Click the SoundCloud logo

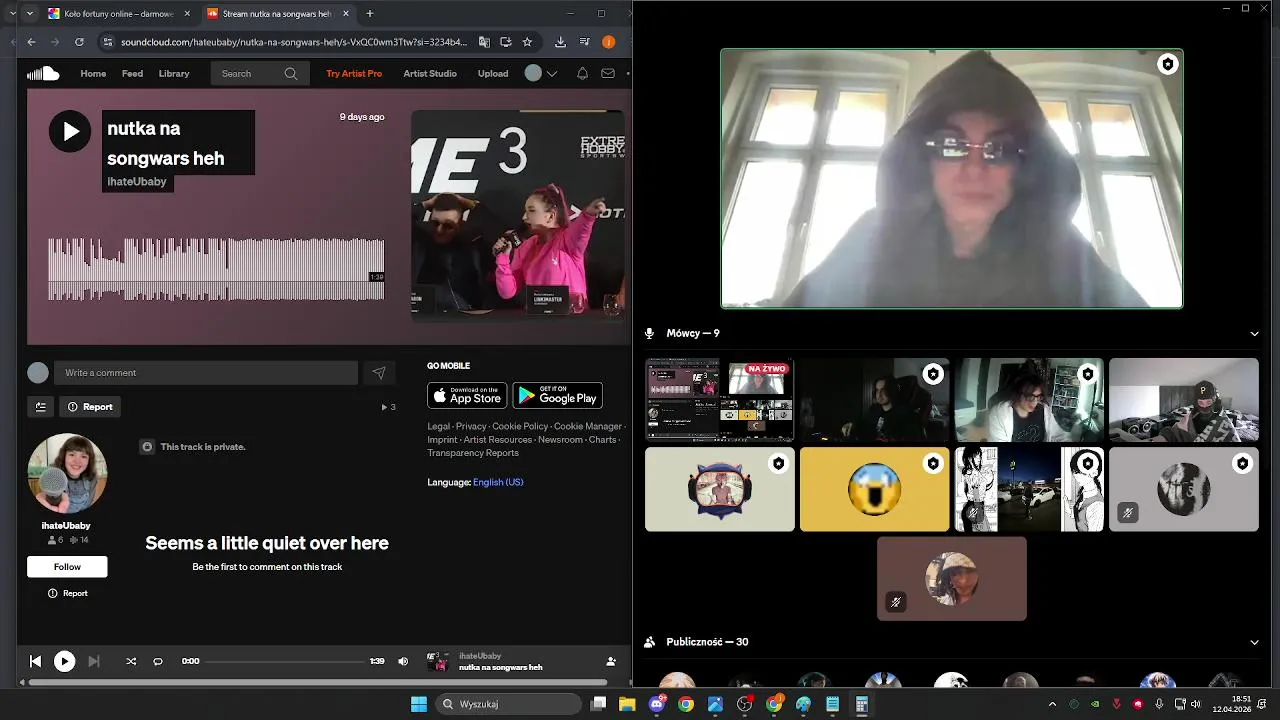[43, 73]
